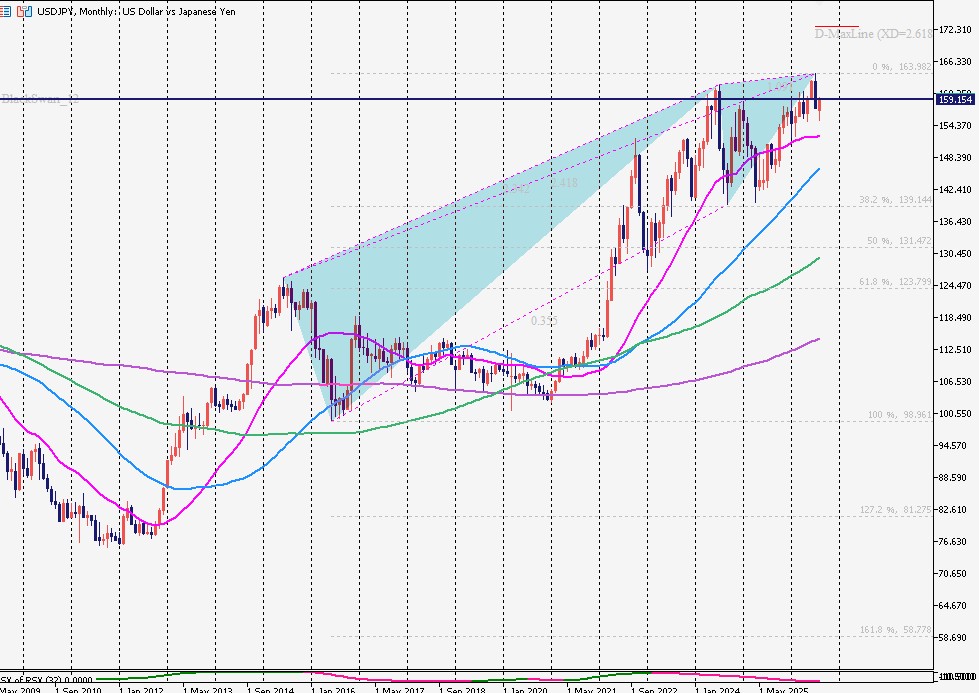
Task: Click the time axis label '1 Sep 2010'
Action: (78, 689)
